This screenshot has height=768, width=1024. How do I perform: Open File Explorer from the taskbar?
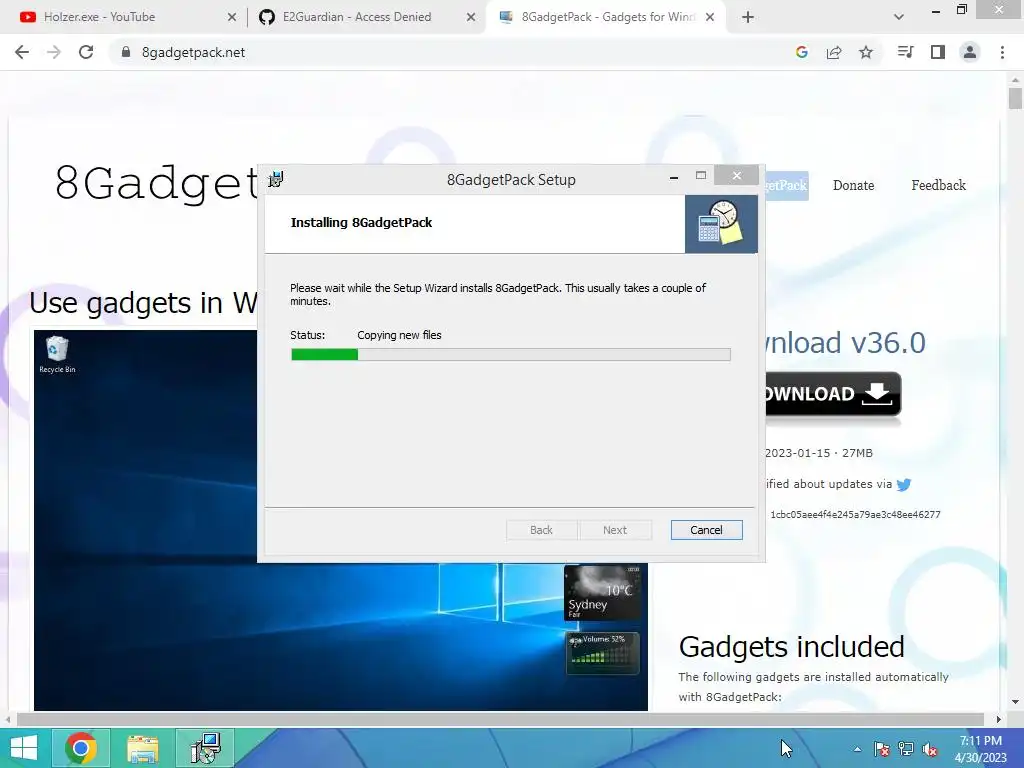tap(142, 748)
